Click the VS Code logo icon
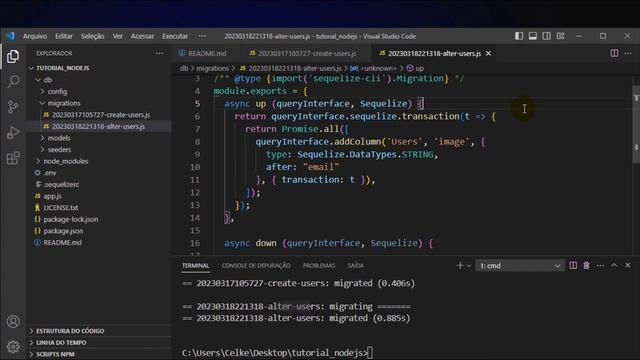Image resolution: width=640 pixels, height=360 pixels. point(11,36)
